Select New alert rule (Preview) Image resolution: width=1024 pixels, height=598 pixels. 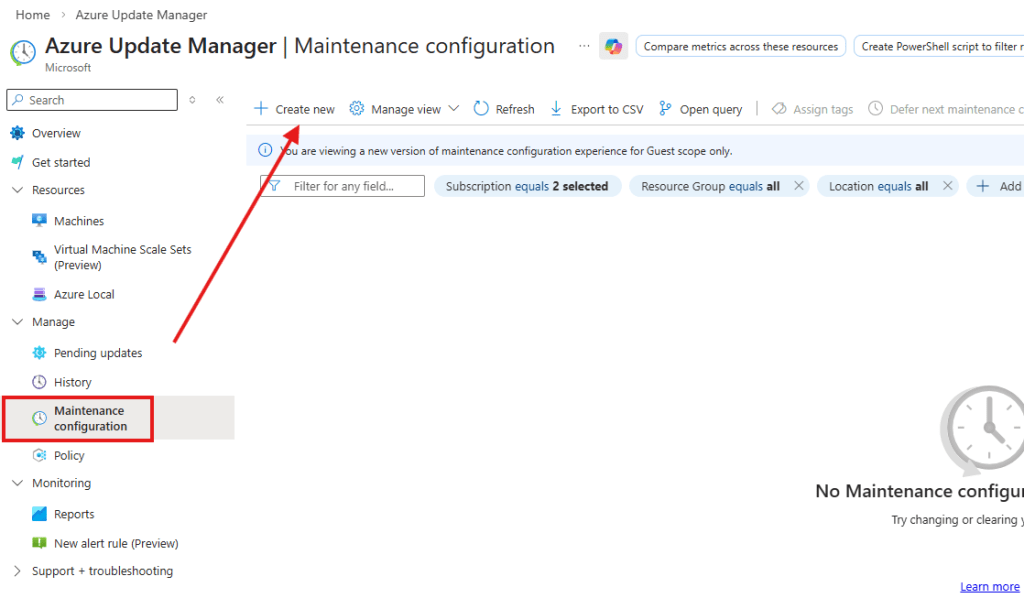point(115,543)
